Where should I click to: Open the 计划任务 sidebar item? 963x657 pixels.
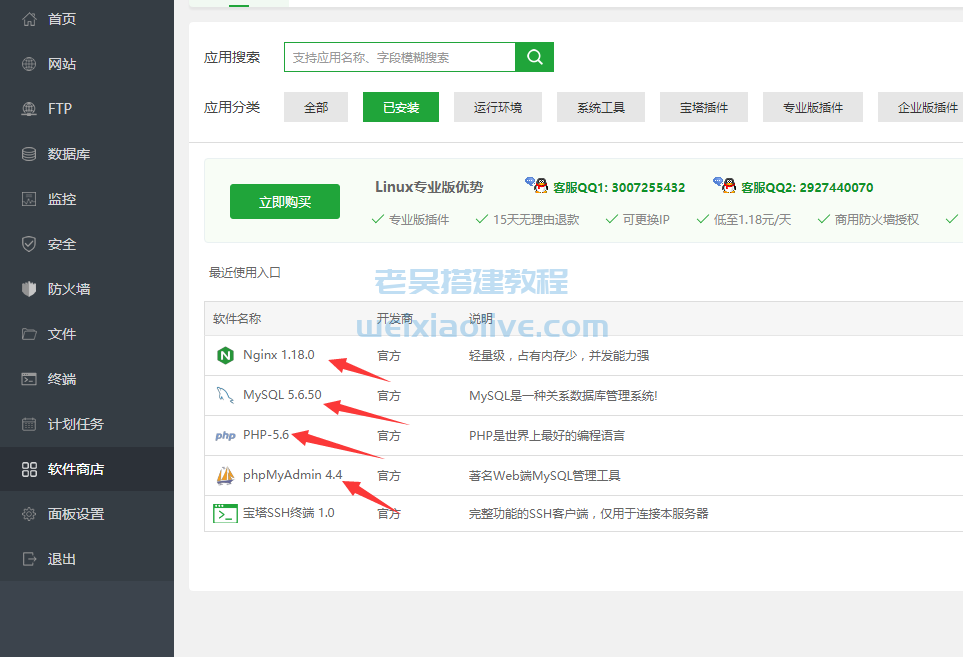pos(76,424)
